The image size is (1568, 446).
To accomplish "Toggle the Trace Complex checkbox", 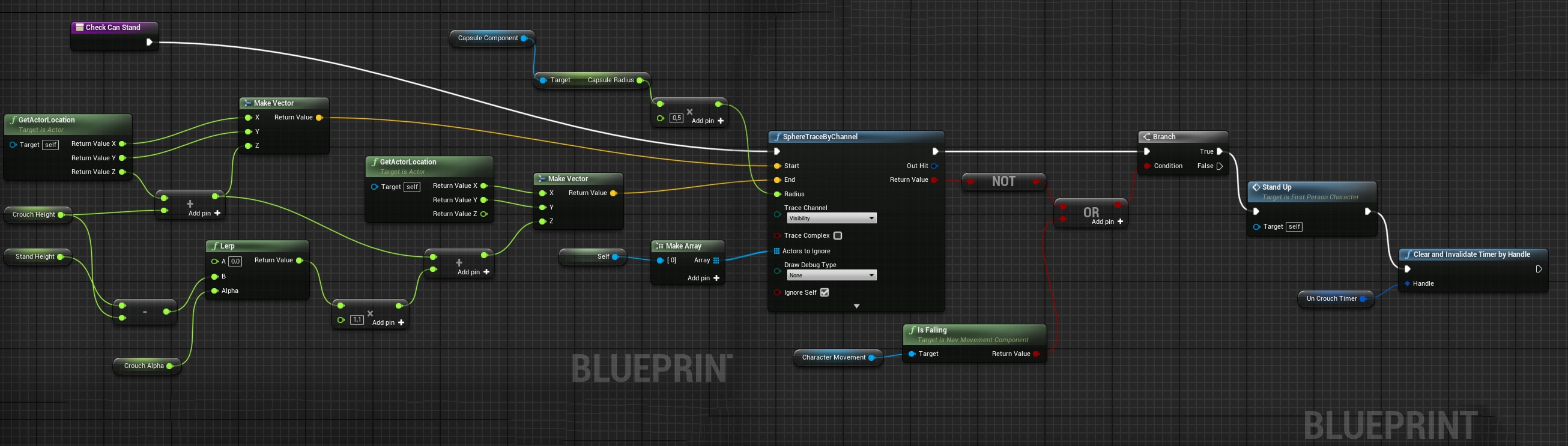I will [x=838, y=235].
